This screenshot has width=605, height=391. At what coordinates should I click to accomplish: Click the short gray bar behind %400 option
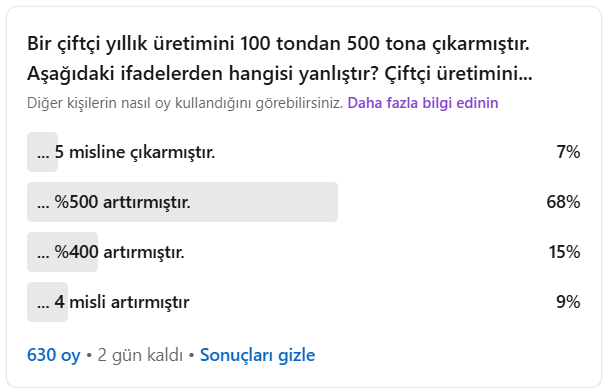coord(63,252)
